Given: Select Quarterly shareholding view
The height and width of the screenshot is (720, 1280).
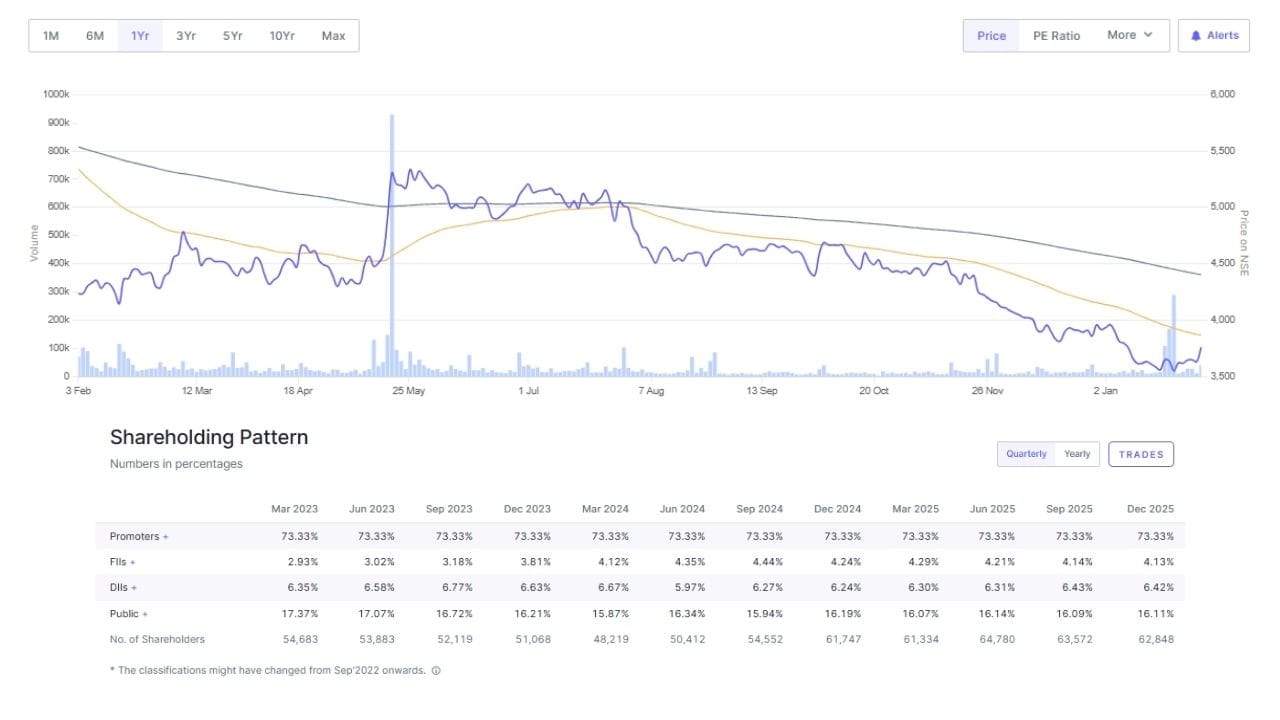Looking at the screenshot, I should [x=1026, y=454].
